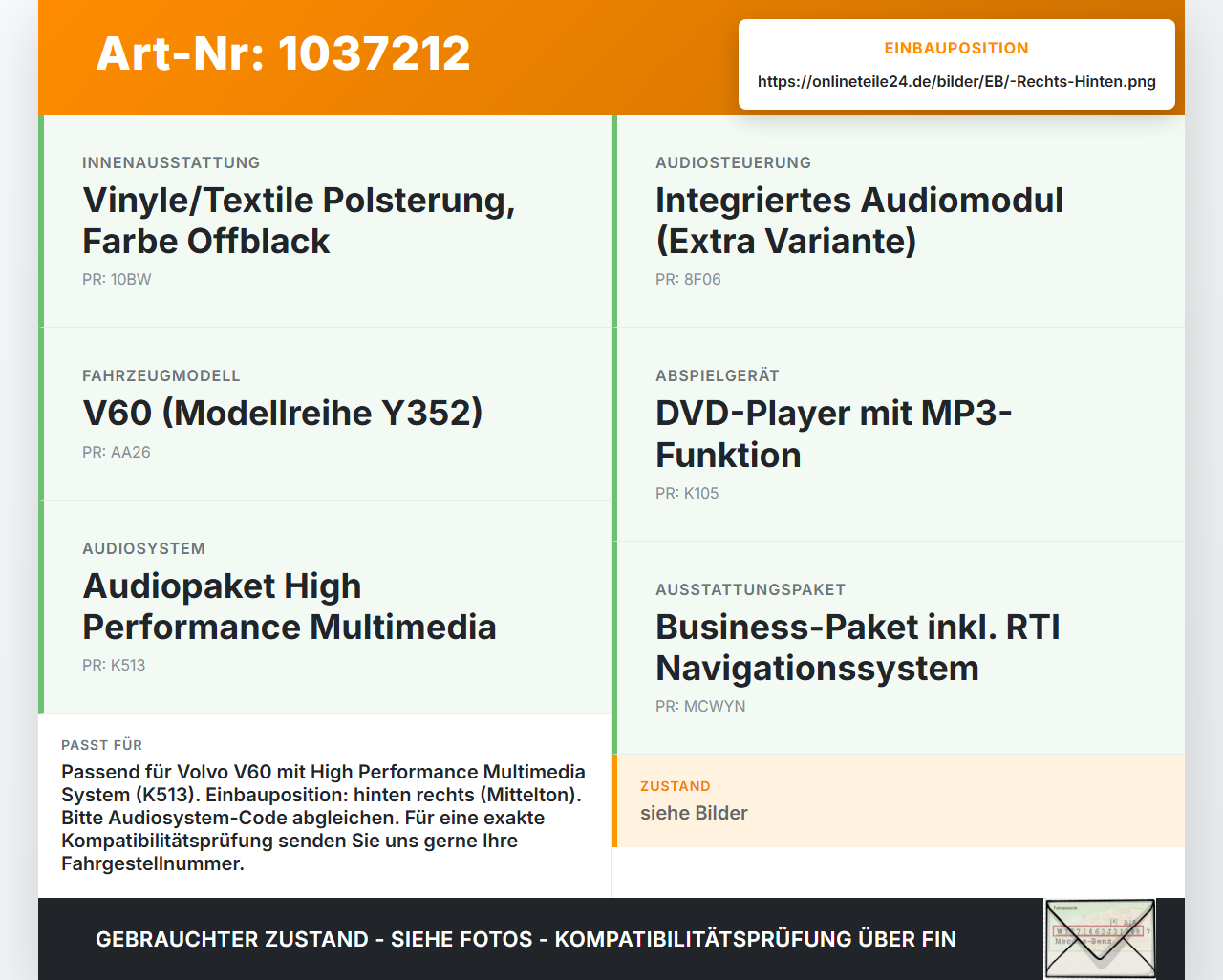Open the Integriertes Audiomodul card

pos(898,221)
